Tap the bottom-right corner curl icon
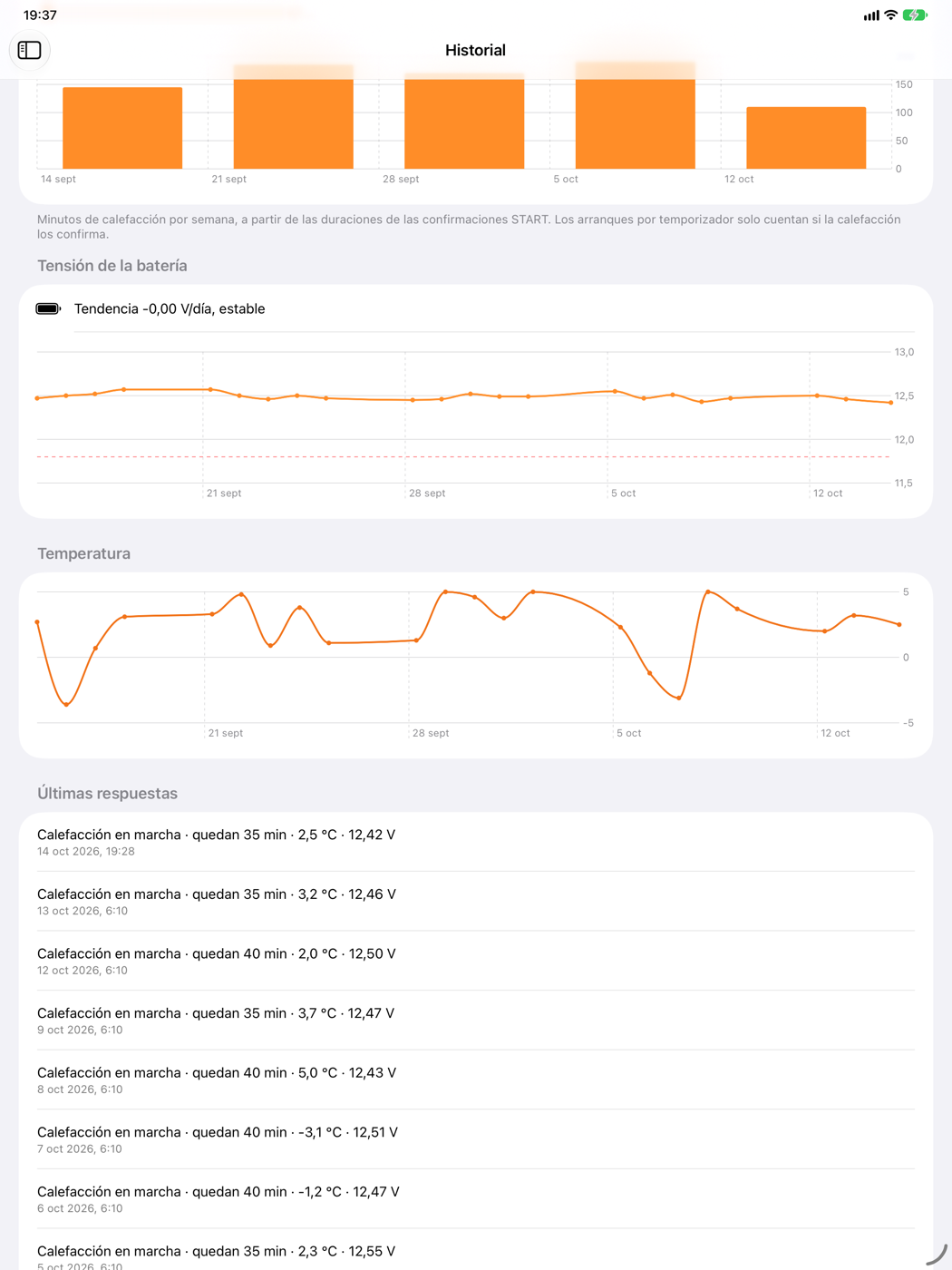This screenshot has width=952, height=1270. point(937,1255)
